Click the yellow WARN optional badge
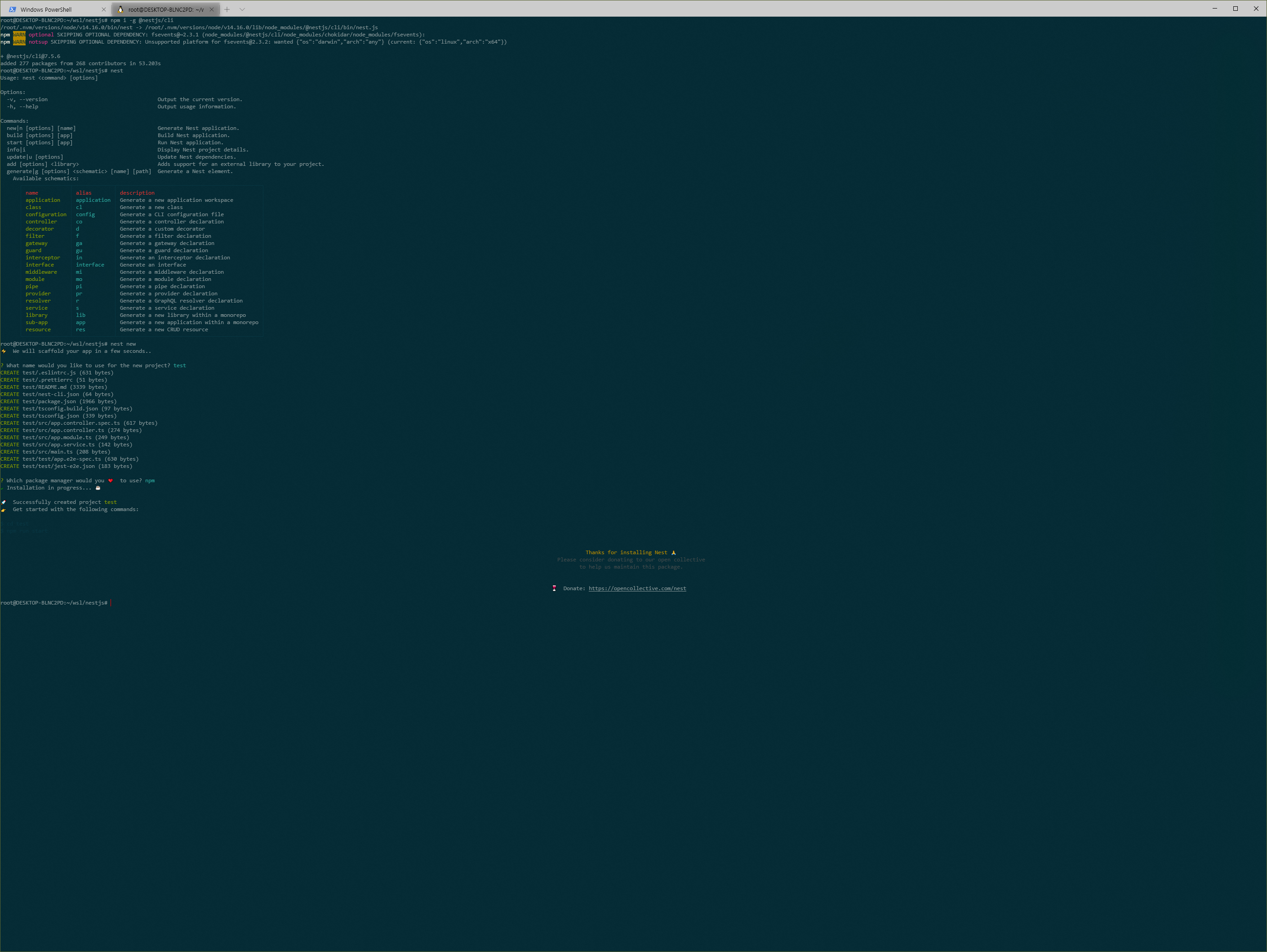 pos(19,34)
